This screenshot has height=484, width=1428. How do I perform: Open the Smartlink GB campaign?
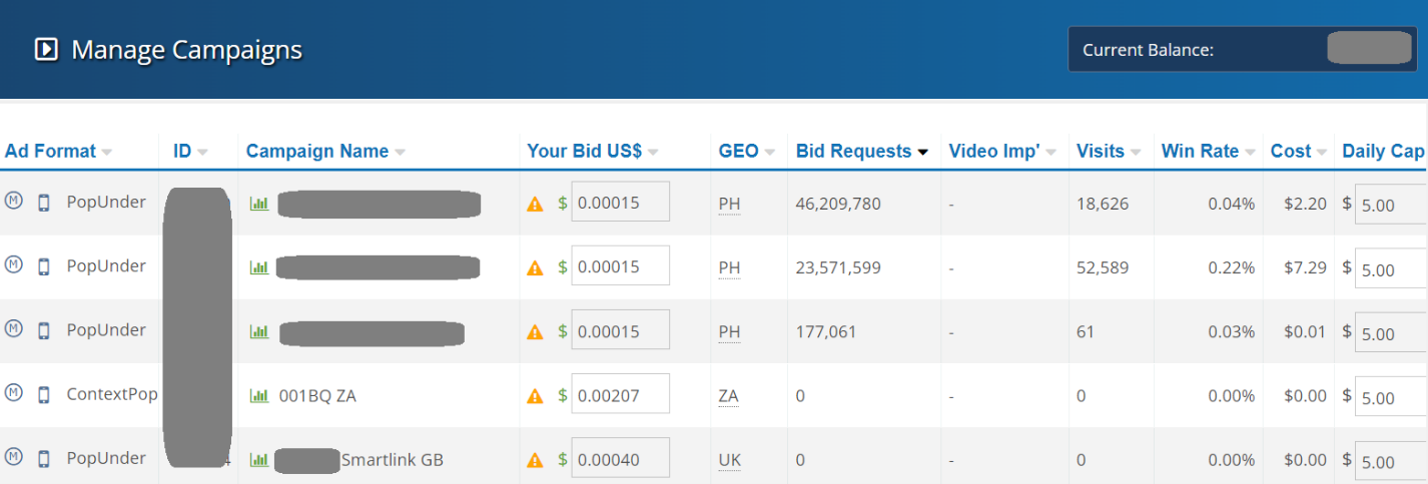[x=392, y=460]
